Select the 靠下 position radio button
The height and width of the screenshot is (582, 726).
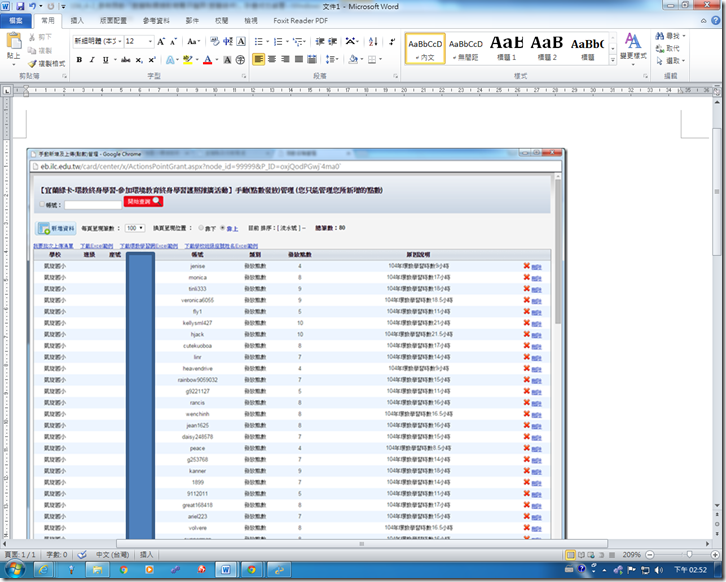tap(201, 228)
